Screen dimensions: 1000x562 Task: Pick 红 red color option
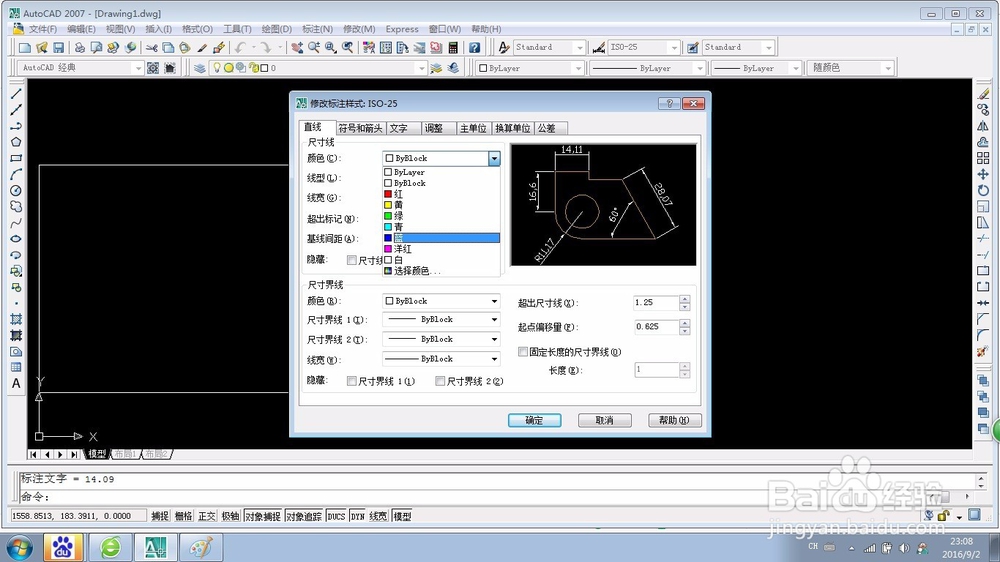(441, 194)
